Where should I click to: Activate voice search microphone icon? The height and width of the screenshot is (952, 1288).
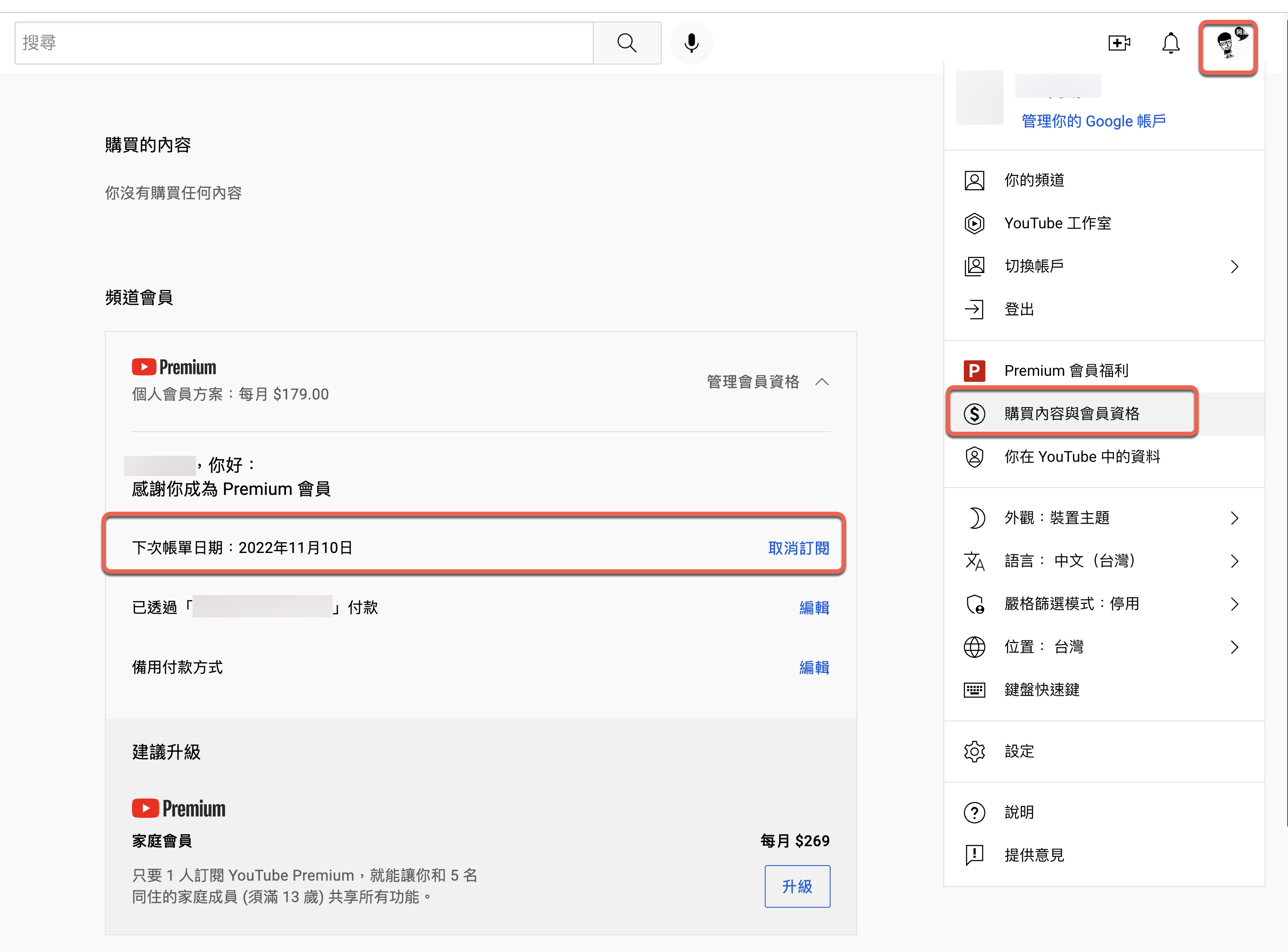[x=691, y=43]
